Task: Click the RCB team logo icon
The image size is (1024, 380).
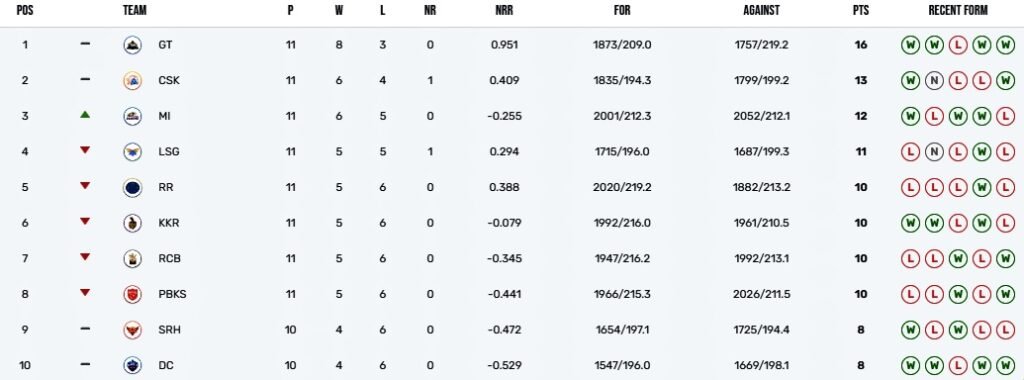Action: click(x=133, y=259)
